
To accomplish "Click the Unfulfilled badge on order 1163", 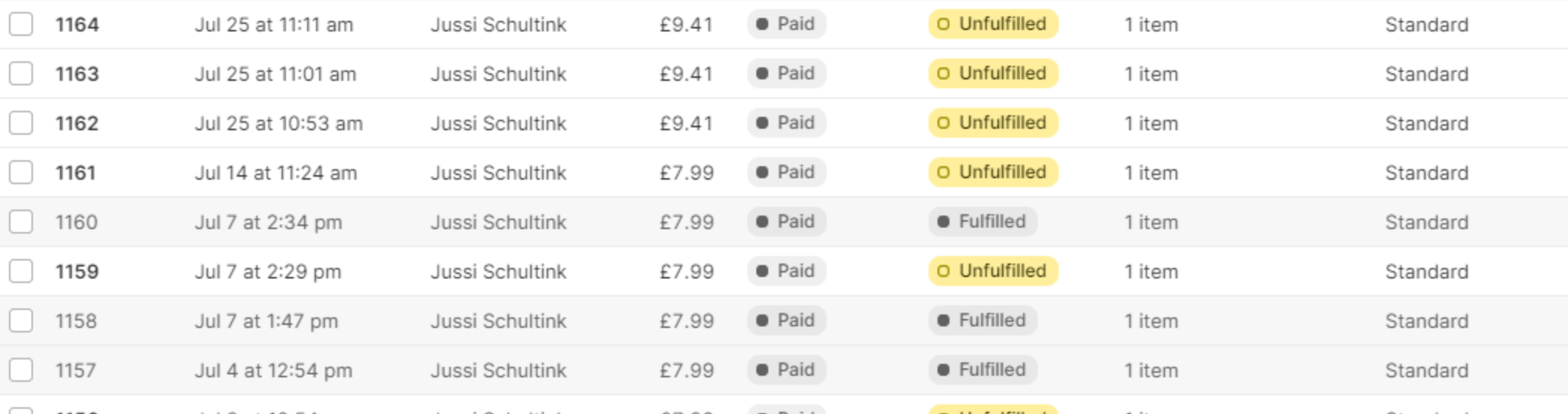I will coord(993,73).
